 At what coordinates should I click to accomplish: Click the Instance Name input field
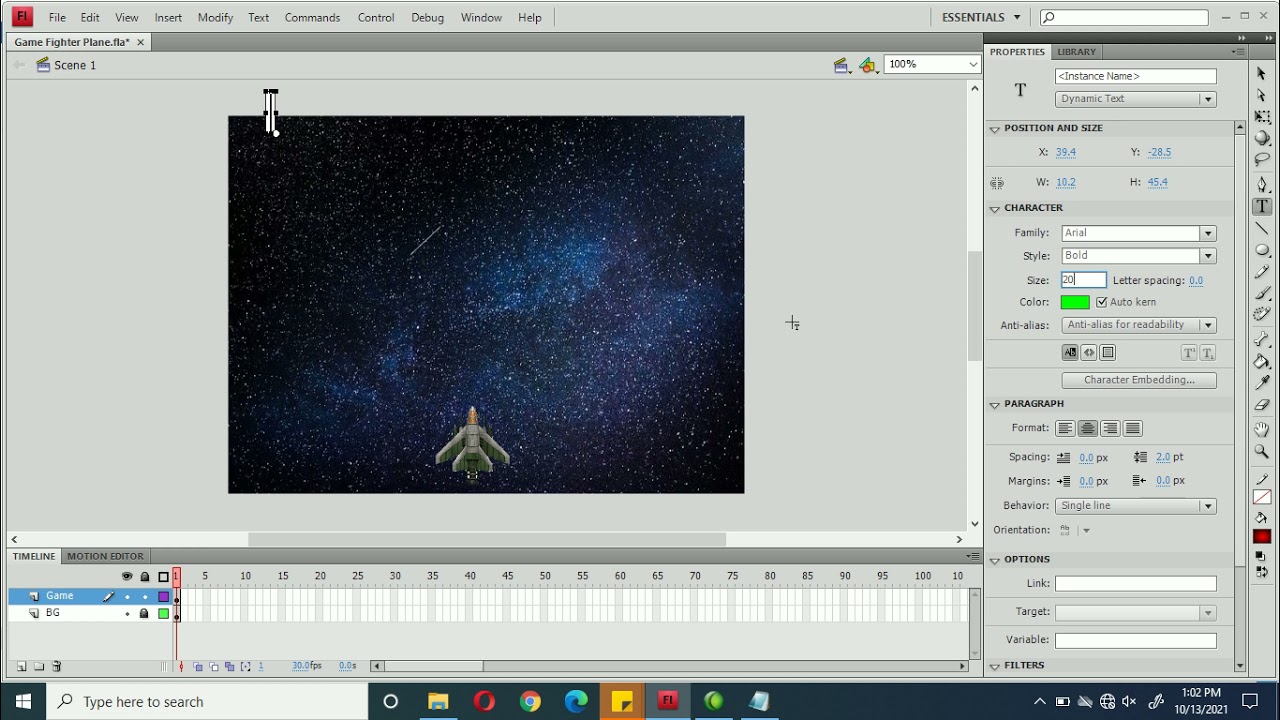pos(1135,76)
